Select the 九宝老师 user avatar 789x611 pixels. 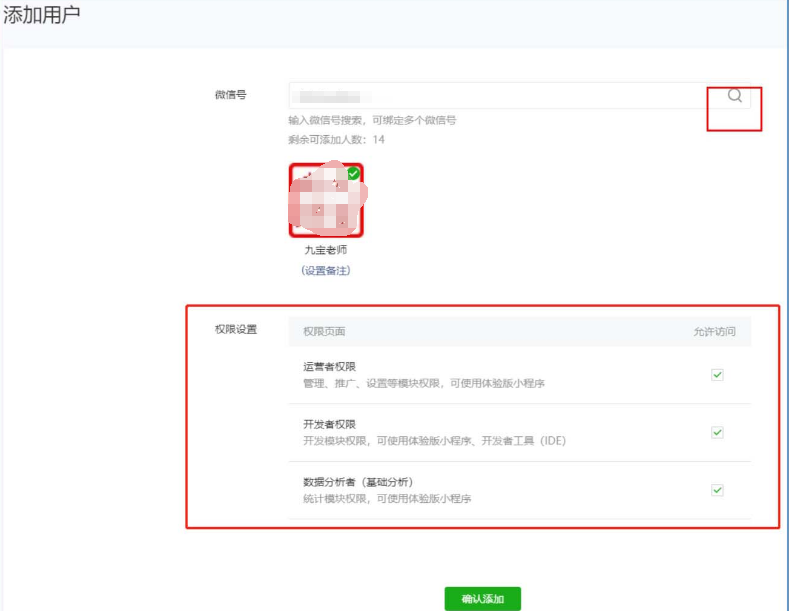click(x=326, y=201)
